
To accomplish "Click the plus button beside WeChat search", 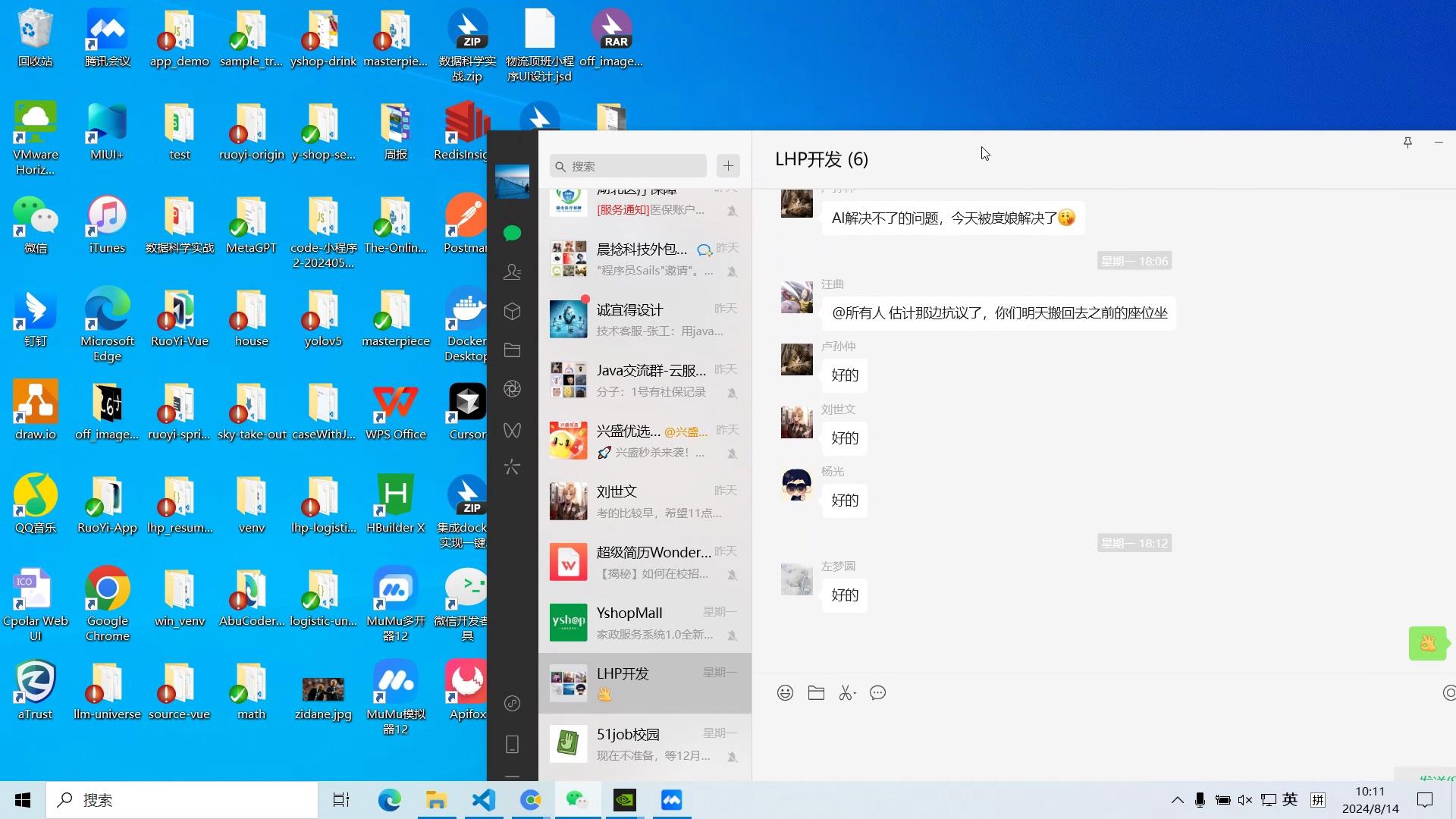I will point(728,165).
